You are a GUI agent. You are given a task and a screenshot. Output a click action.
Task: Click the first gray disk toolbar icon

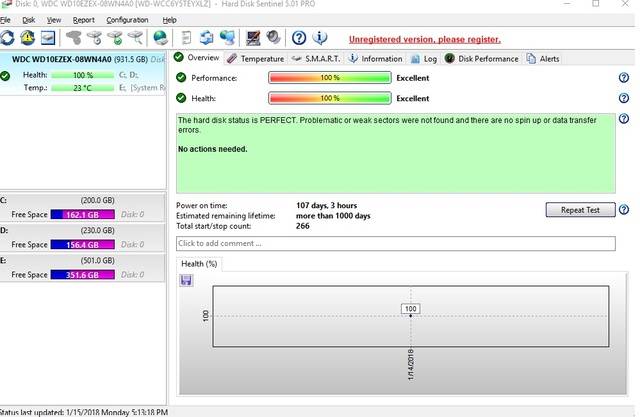(74, 38)
